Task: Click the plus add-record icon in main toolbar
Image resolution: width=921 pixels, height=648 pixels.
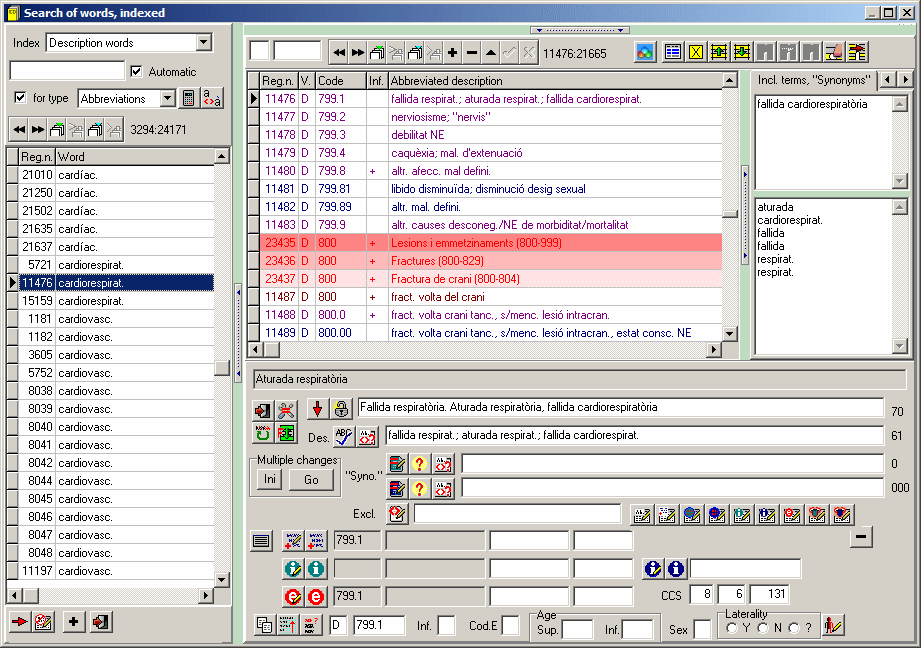Action: pos(453,52)
